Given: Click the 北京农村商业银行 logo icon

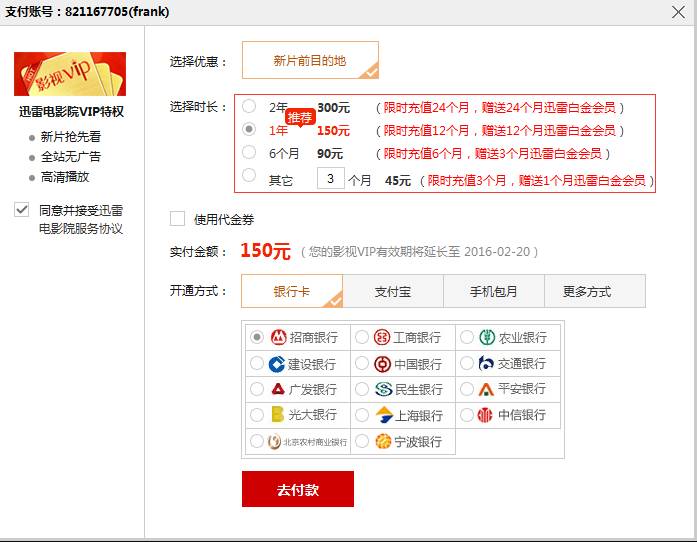Looking at the screenshot, I should (x=274, y=442).
